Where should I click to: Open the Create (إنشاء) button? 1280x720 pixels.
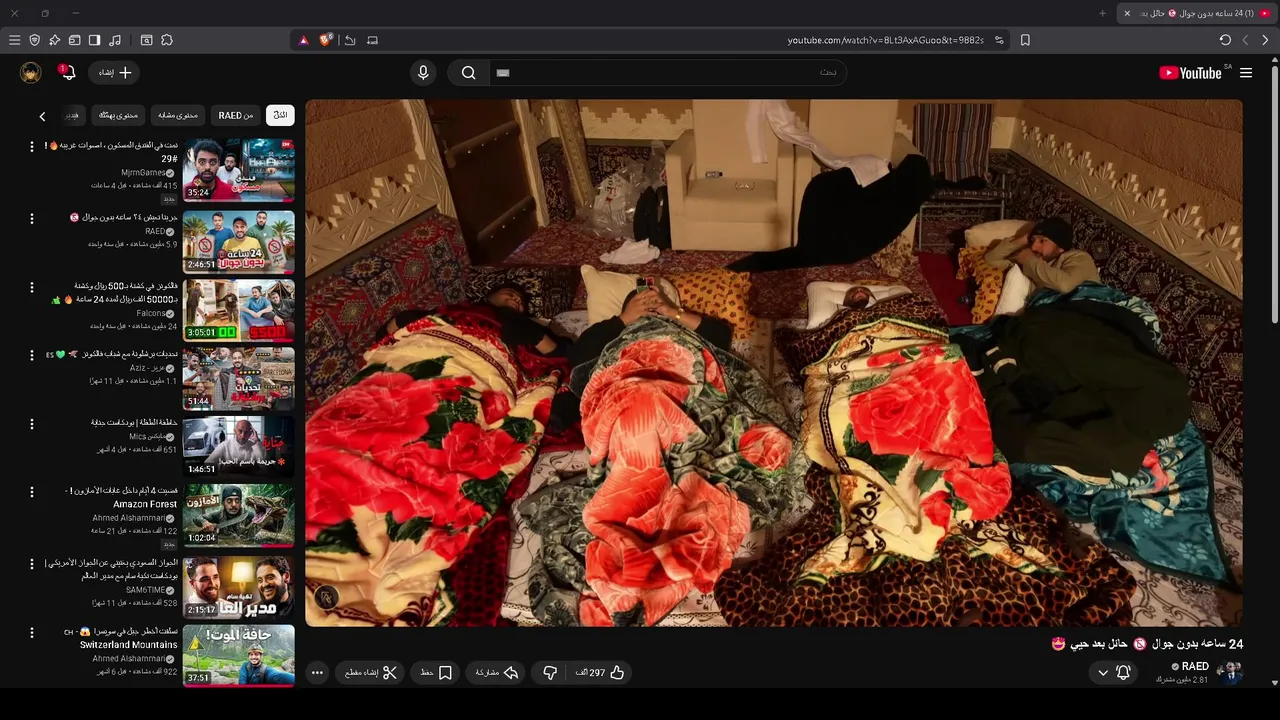pos(114,73)
